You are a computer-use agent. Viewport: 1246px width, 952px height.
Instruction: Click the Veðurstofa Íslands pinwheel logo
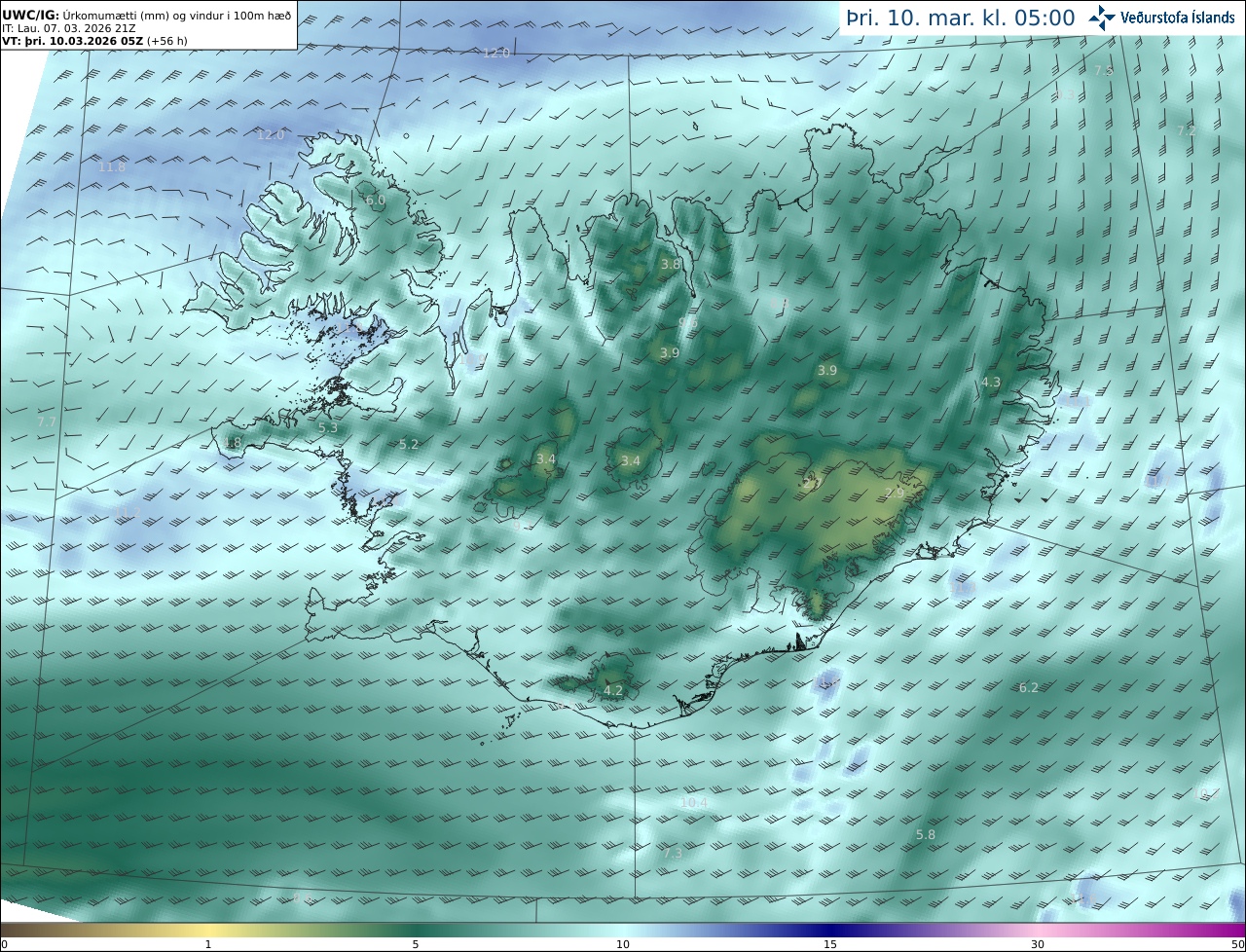(x=1102, y=18)
